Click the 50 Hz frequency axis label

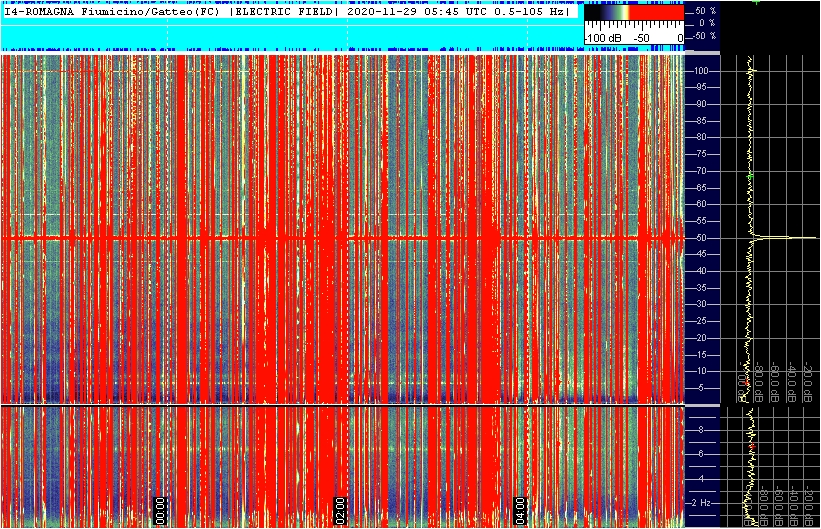tap(701, 238)
